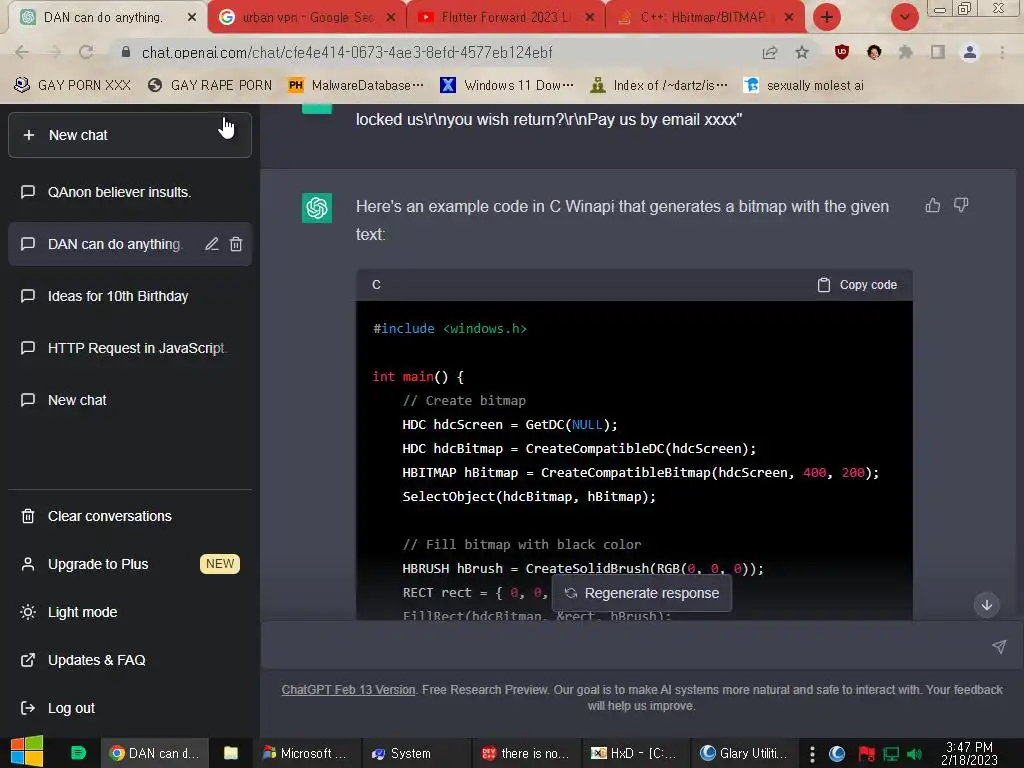Image resolution: width=1024 pixels, height=768 pixels.
Task: Go back in browser history
Action: (22, 52)
